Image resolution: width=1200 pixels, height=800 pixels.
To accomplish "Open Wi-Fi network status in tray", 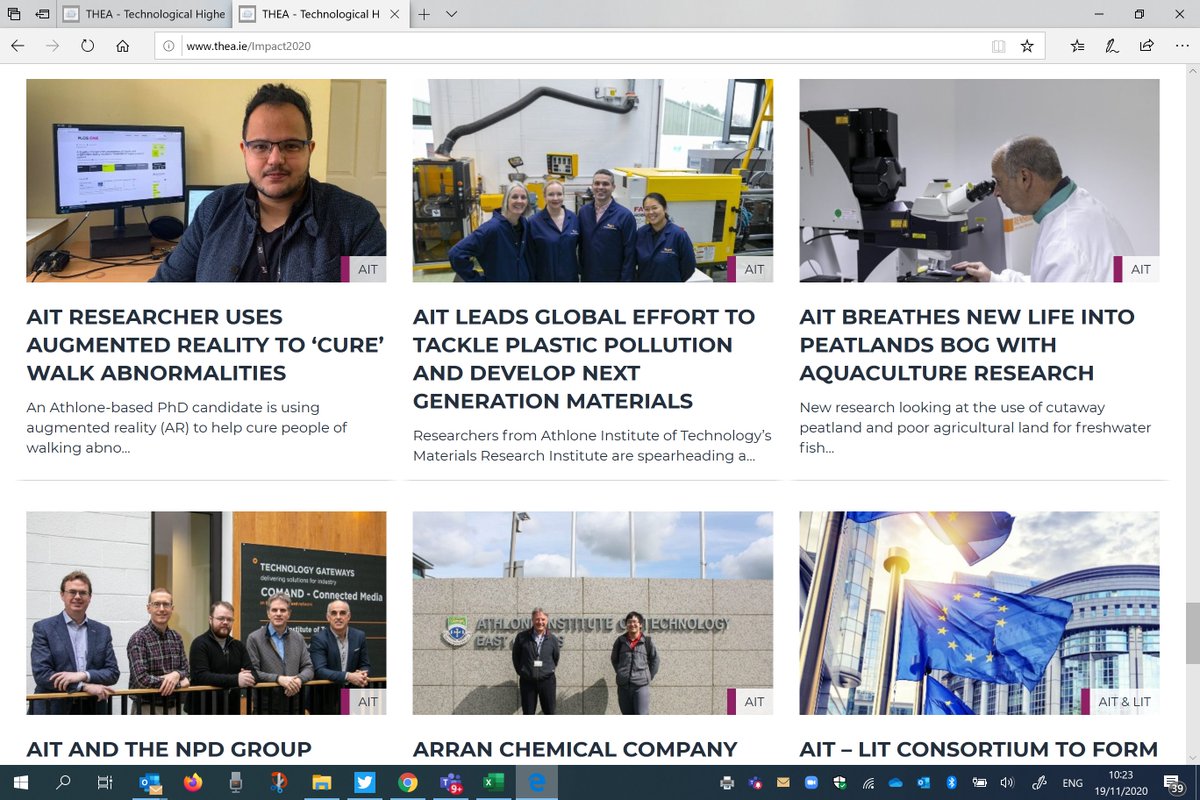I will pos(868,782).
